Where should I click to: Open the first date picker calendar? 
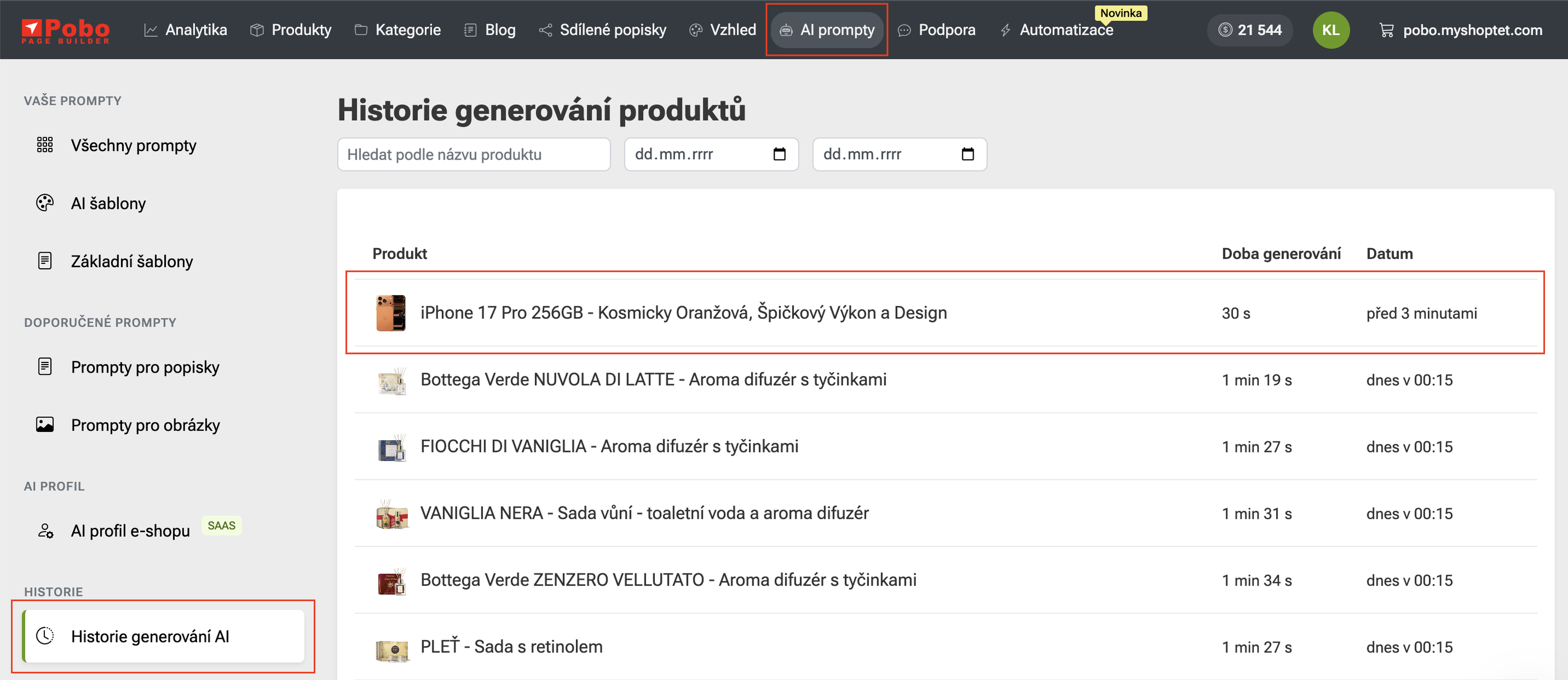pos(779,154)
